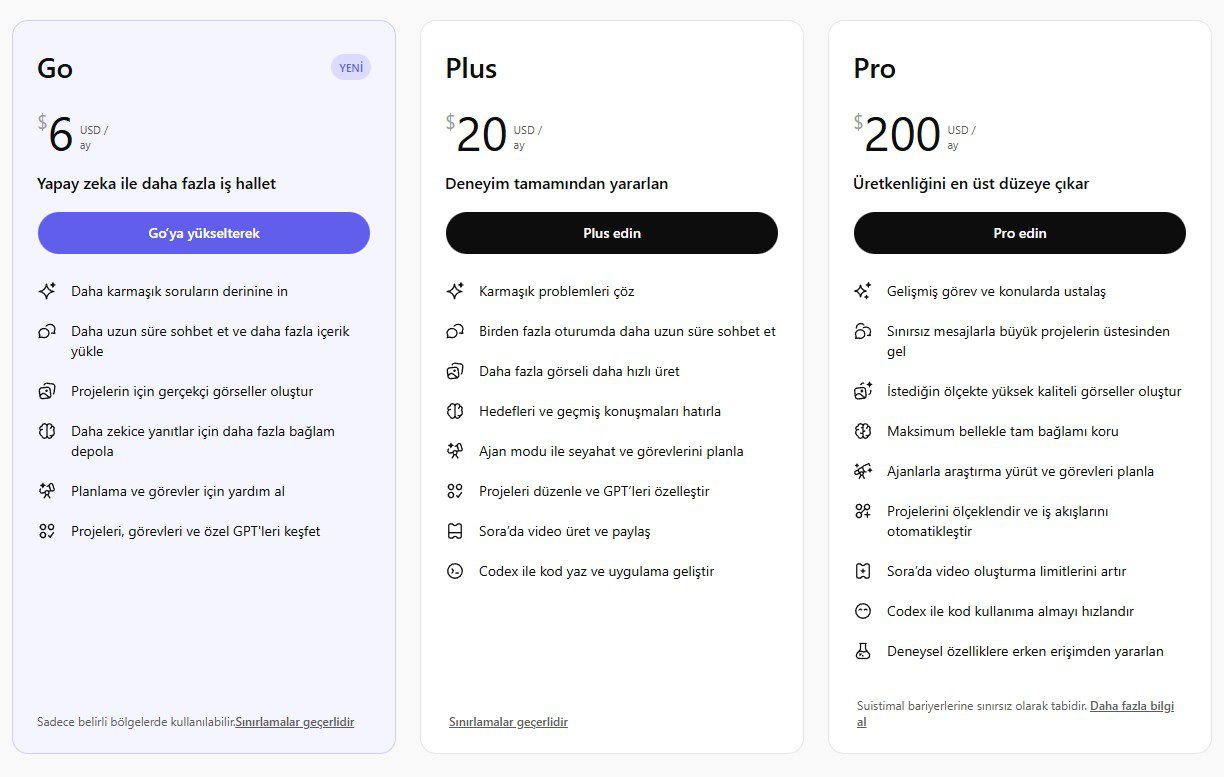1224x777 pixels.
Task: Click chat bubble icon beside Sınırsız mesajlarla
Action: [x=863, y=331]
